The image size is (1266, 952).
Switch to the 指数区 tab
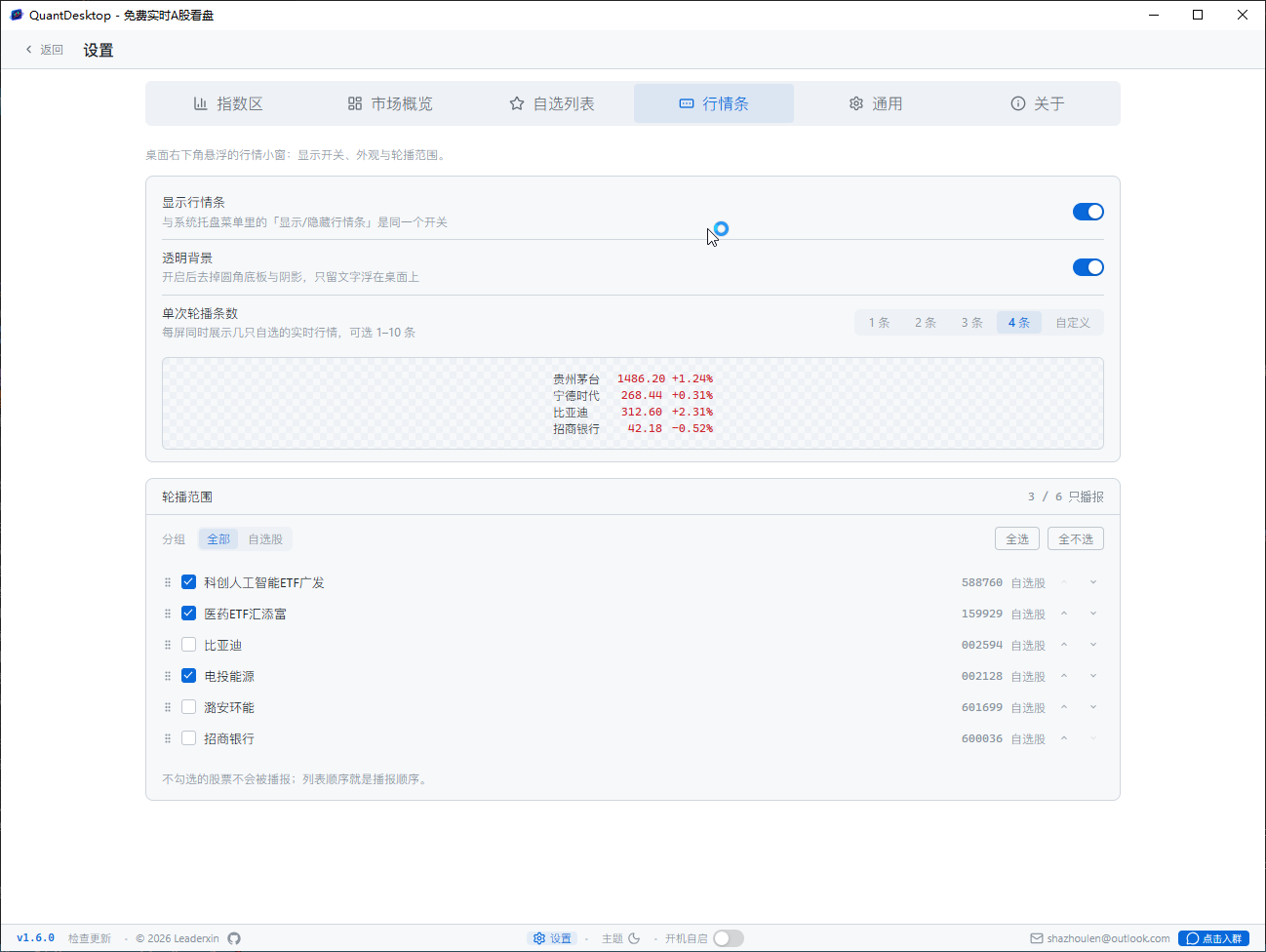(228, 103)
